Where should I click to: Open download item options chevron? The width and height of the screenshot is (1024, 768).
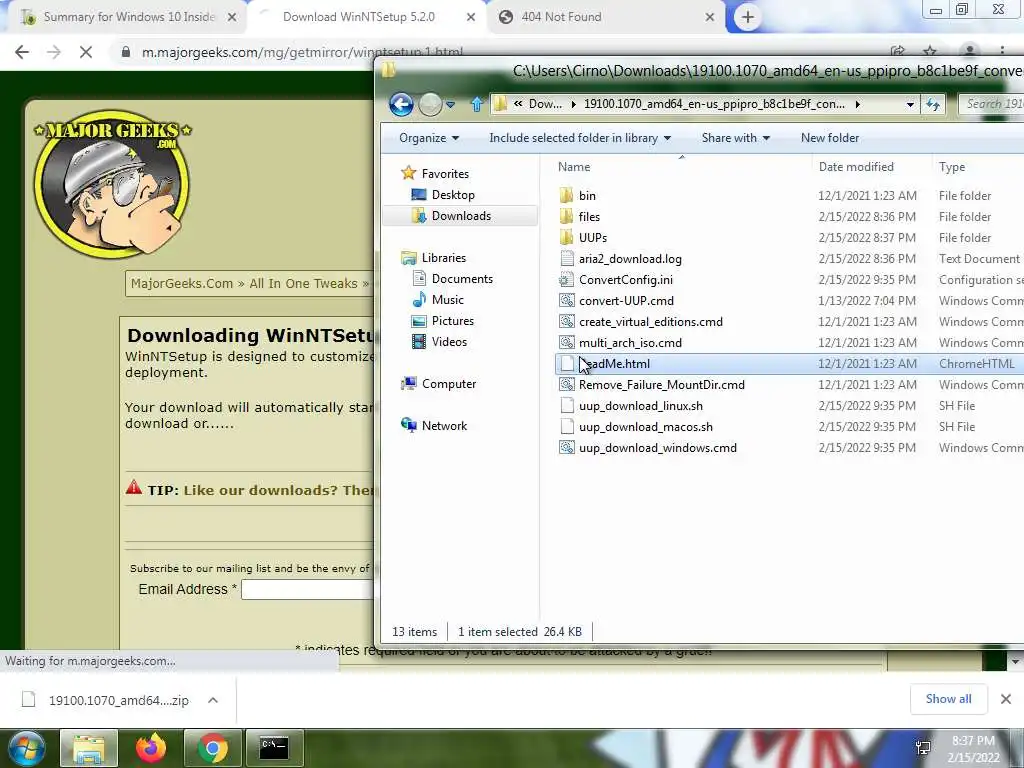click(213, 700)
